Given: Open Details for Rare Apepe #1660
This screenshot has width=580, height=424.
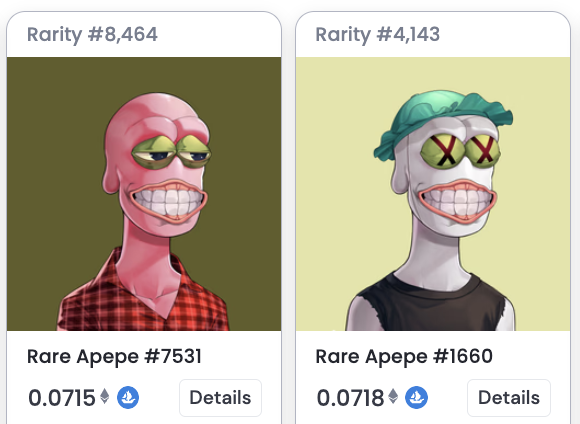Looking at the screenshot, I should pos(509,398).
